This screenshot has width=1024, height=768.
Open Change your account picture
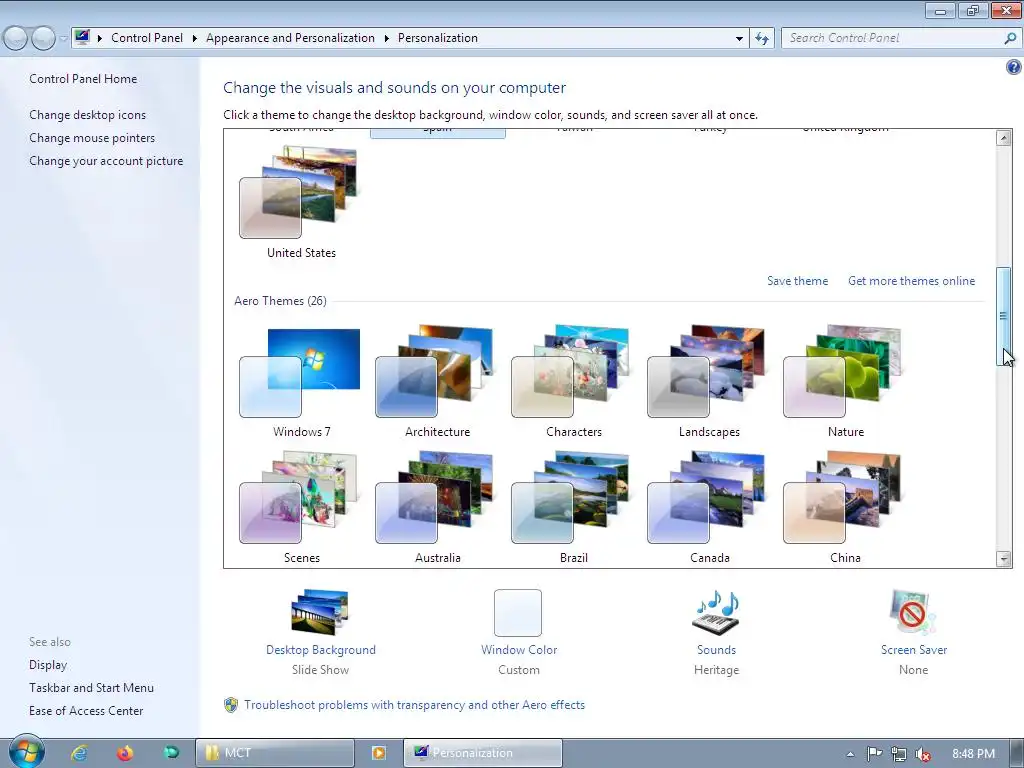point(106,161)
